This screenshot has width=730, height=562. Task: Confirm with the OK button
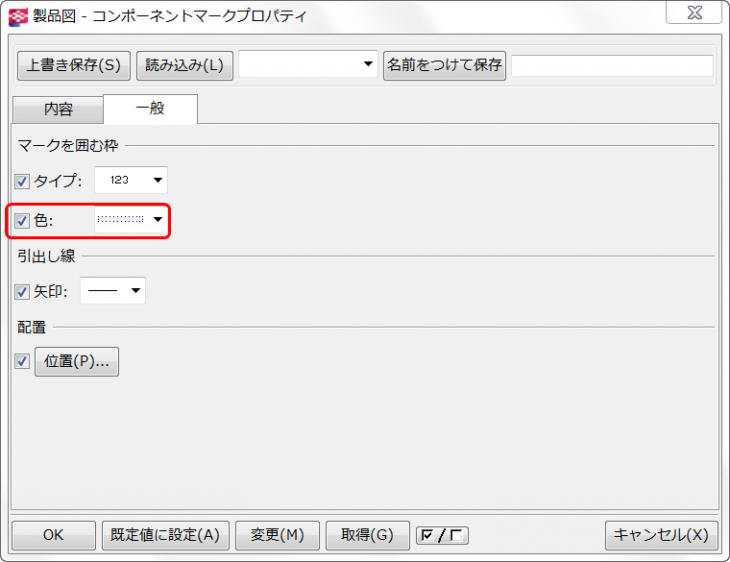click(x=54, y=535)
